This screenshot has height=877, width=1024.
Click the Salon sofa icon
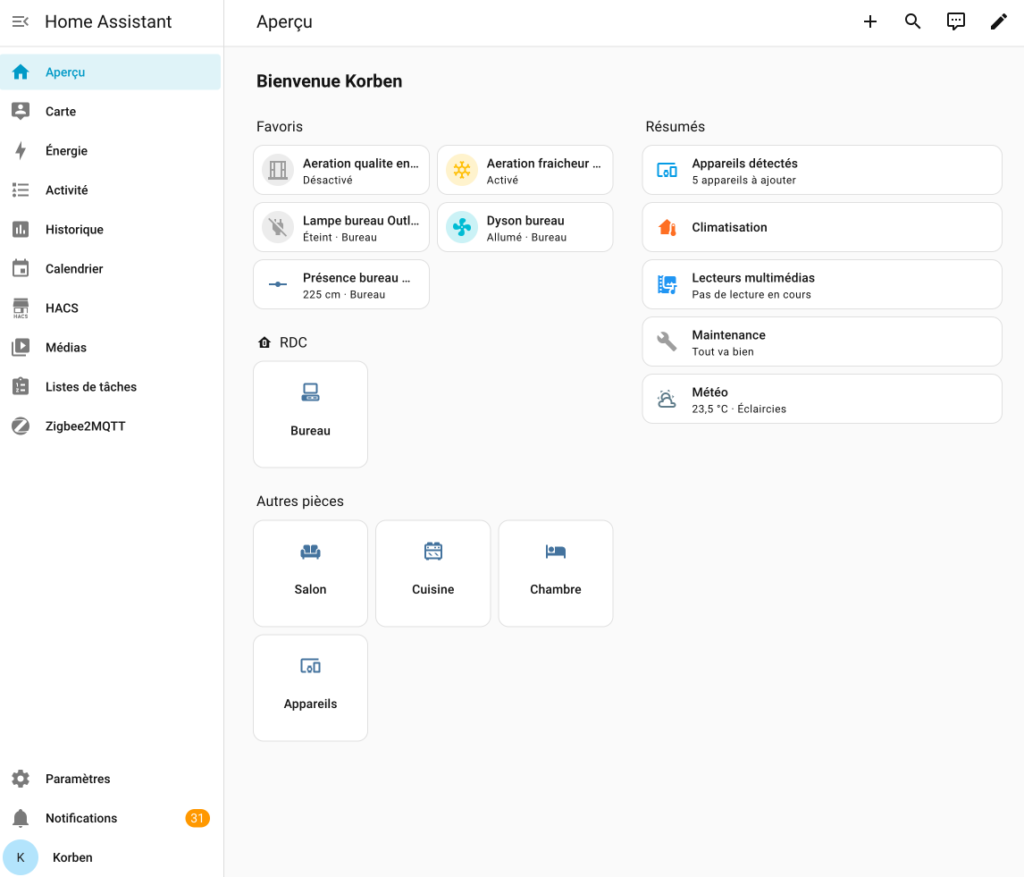pos(310,552)
